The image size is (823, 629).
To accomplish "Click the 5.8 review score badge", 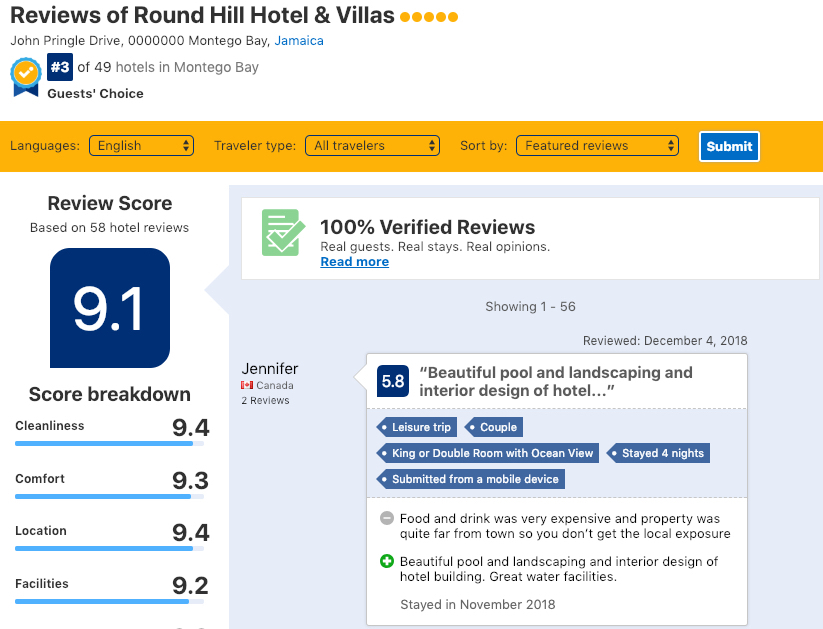I will [393, 381].
